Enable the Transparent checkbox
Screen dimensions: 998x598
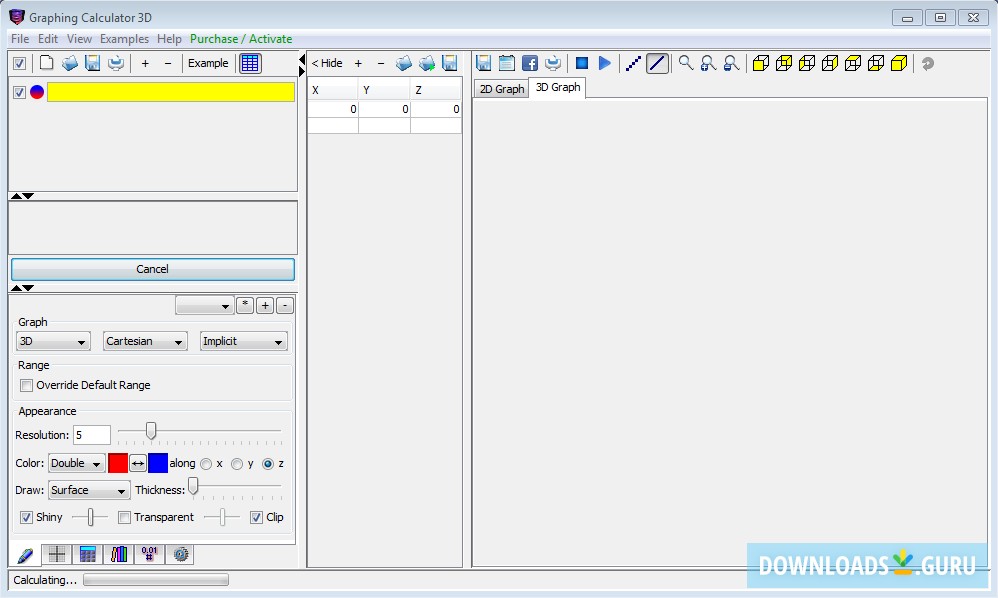(124, 517)
